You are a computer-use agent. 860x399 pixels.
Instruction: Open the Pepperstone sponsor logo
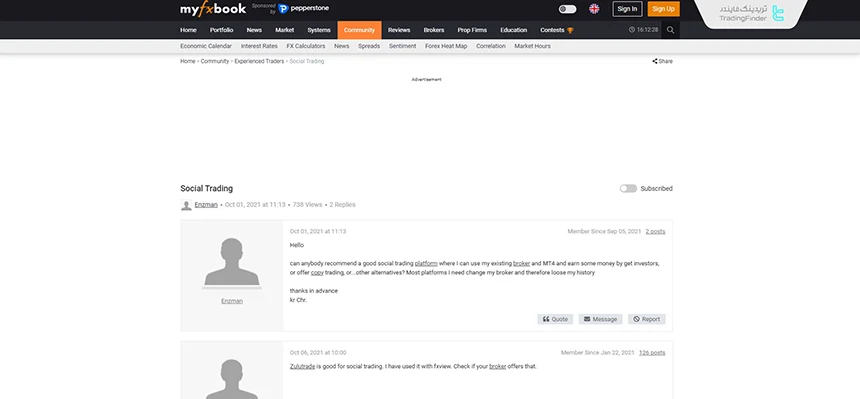(303, 9)
